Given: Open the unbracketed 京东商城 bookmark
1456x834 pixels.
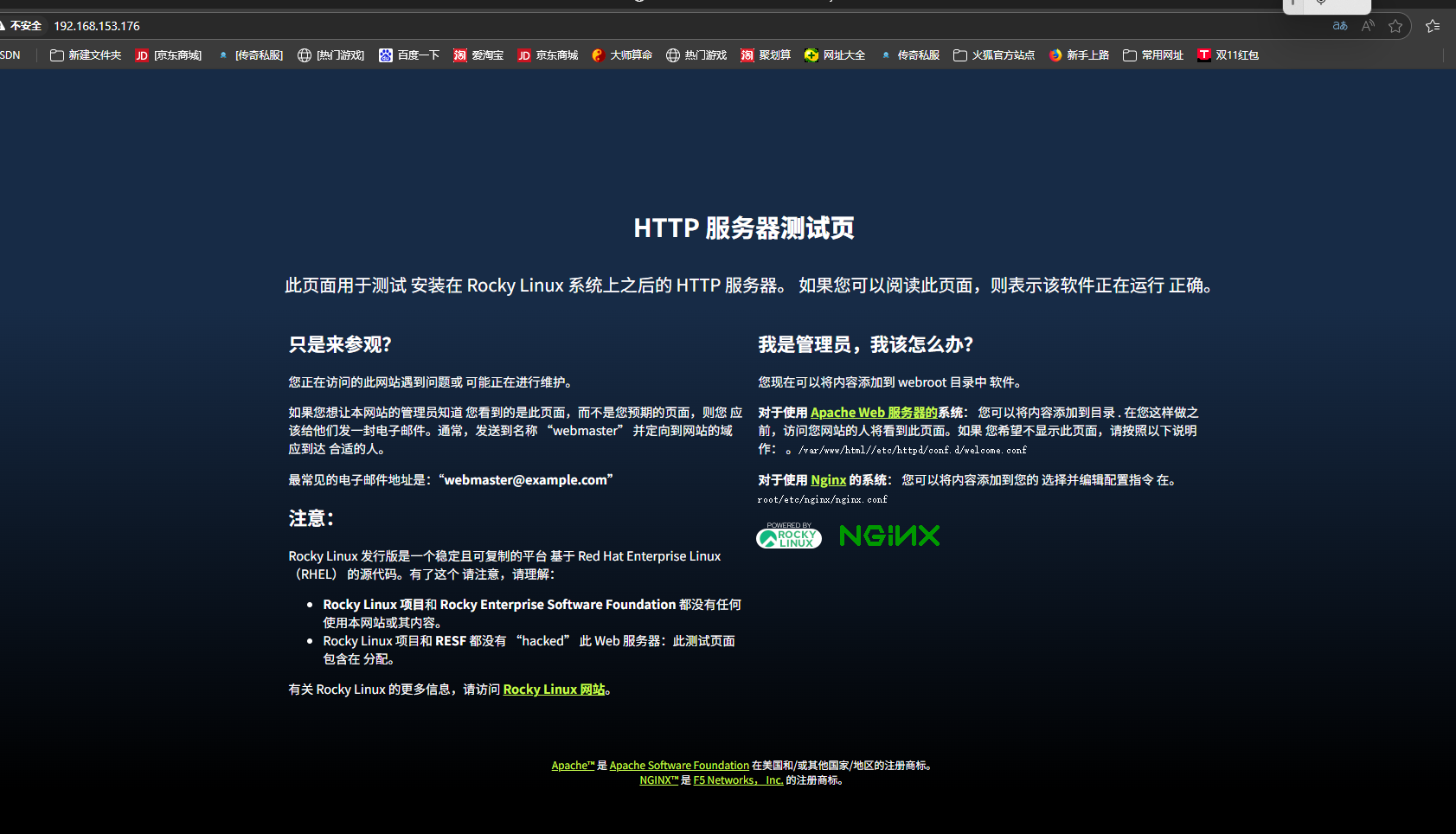Looking at the screenshot, I should 548,55.
